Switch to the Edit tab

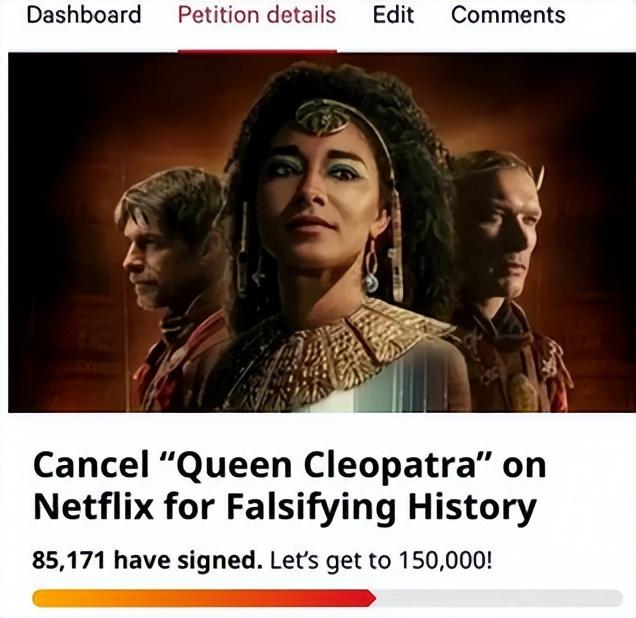[x=393, y=15]
